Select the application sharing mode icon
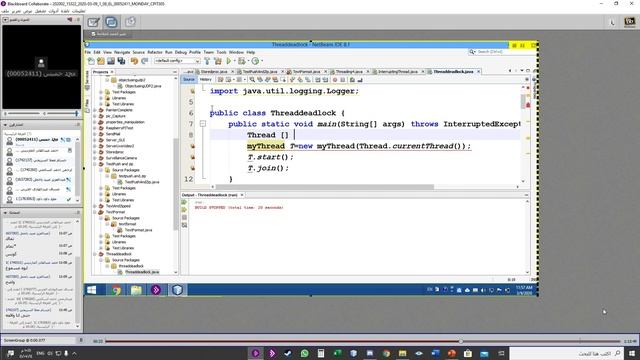Image resolution: width=640 pixels, height=360 pixels. point(111,22)
